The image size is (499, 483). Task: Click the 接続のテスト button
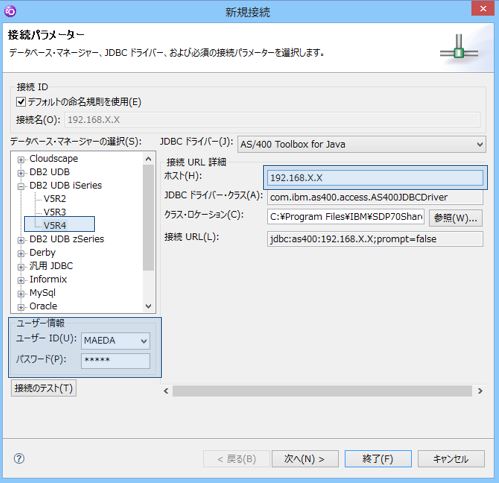coord(44,388)
